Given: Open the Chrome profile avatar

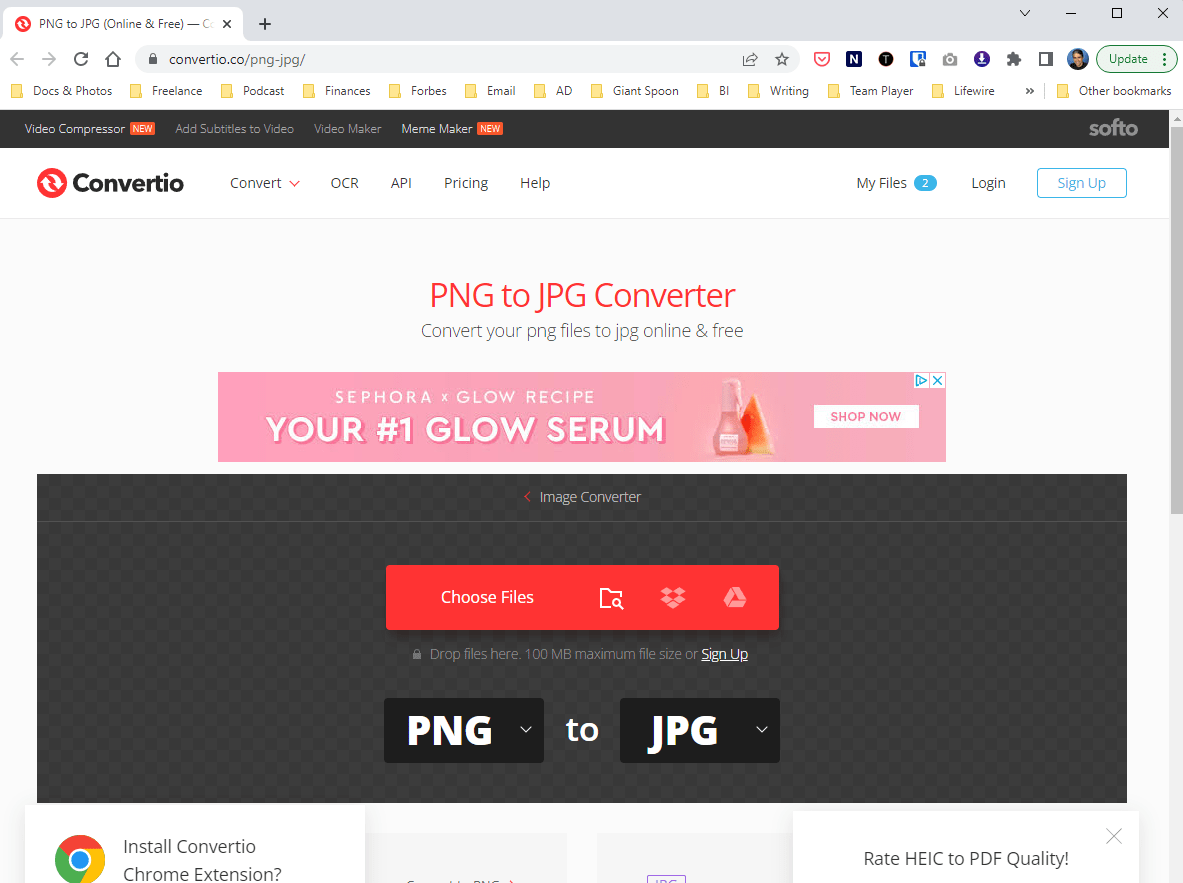Looking at the screenshot, I should pyautogui.click(x=1077, y=59).
